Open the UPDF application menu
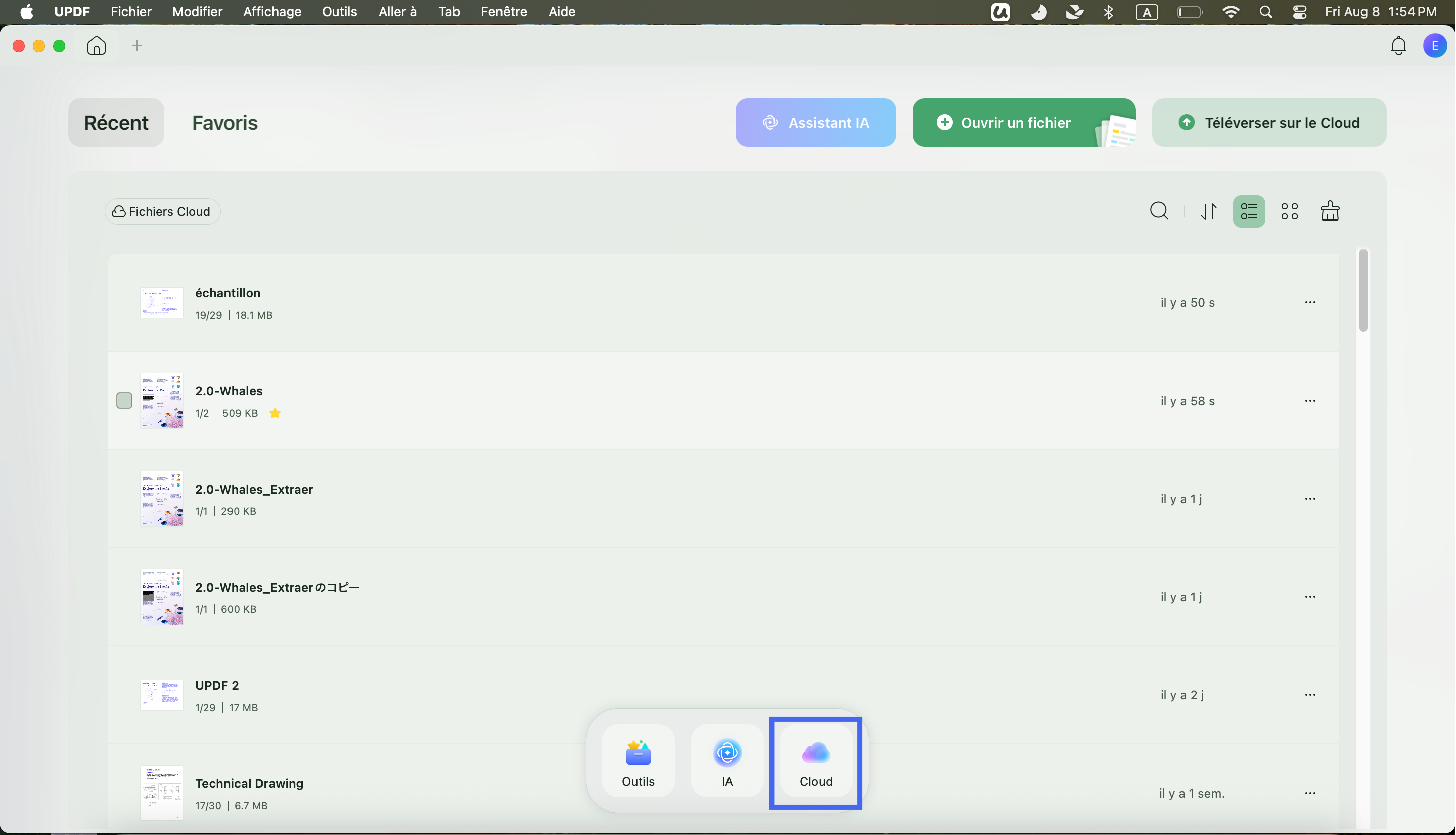 (x=72, y=12)
